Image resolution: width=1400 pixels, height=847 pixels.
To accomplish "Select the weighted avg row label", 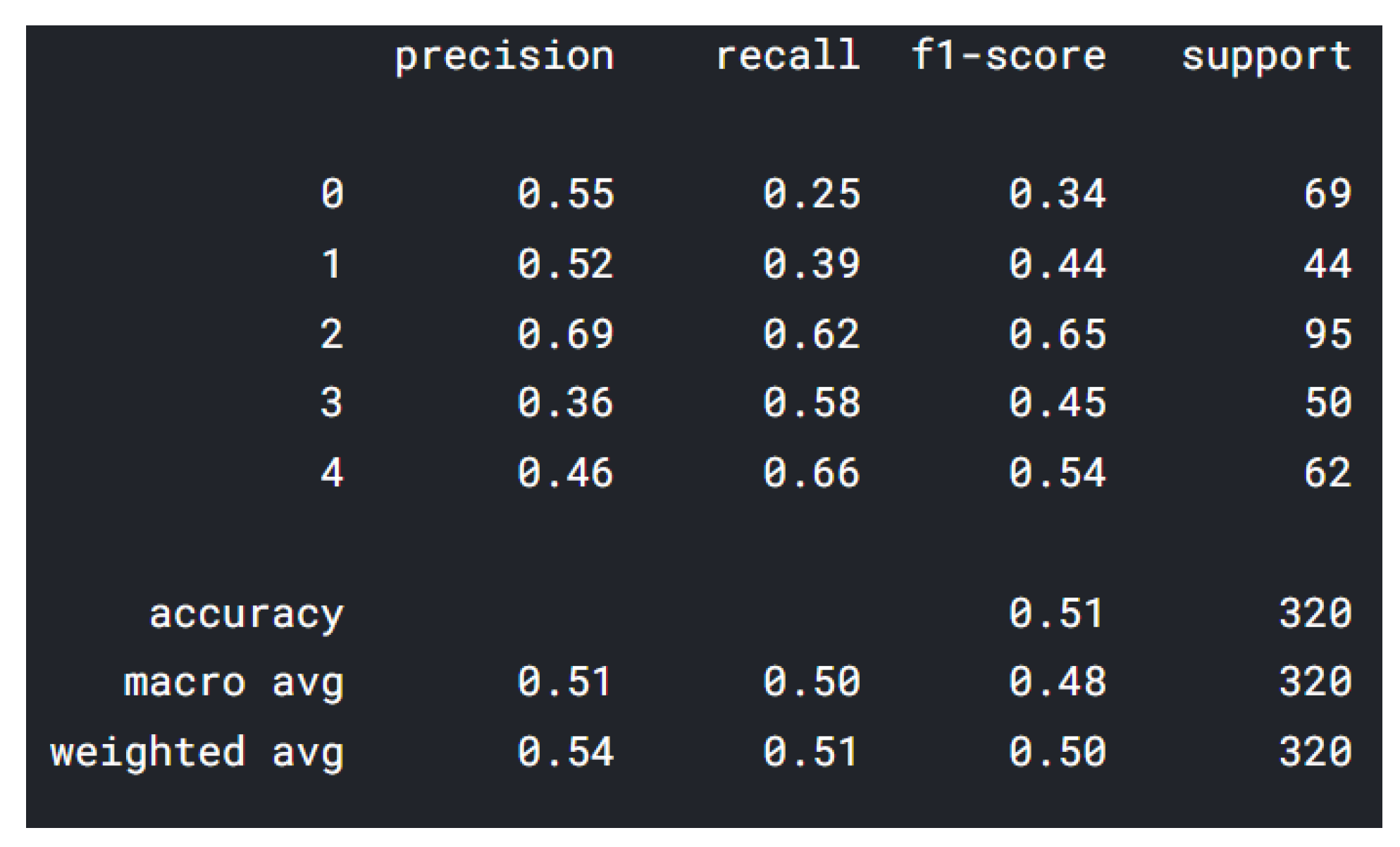I will point(197,753).
